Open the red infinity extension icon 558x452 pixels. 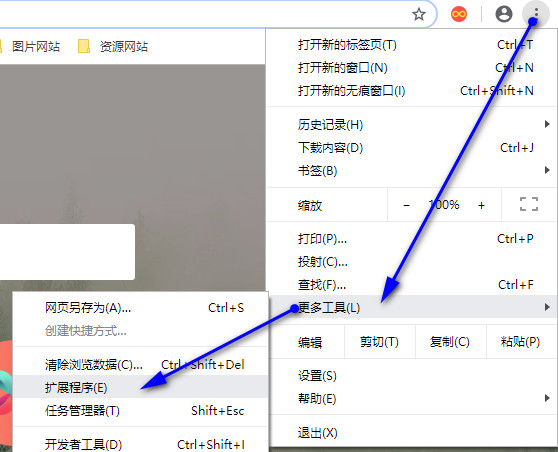coord(459,14)
